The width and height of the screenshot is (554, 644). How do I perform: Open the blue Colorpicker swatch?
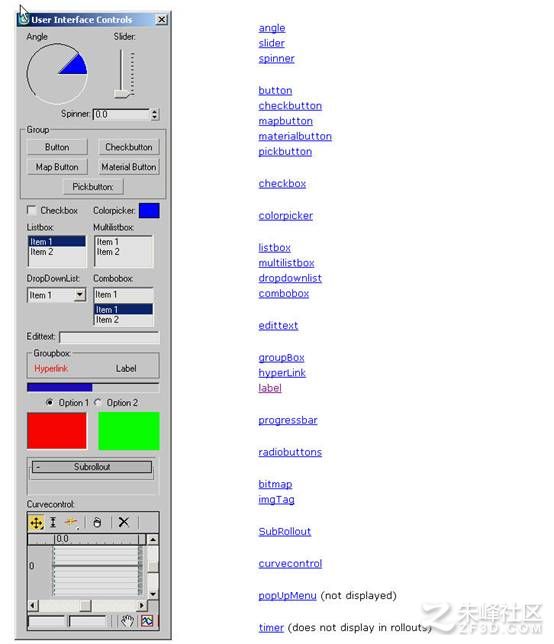pyautogui.click(x=149, y=210)
